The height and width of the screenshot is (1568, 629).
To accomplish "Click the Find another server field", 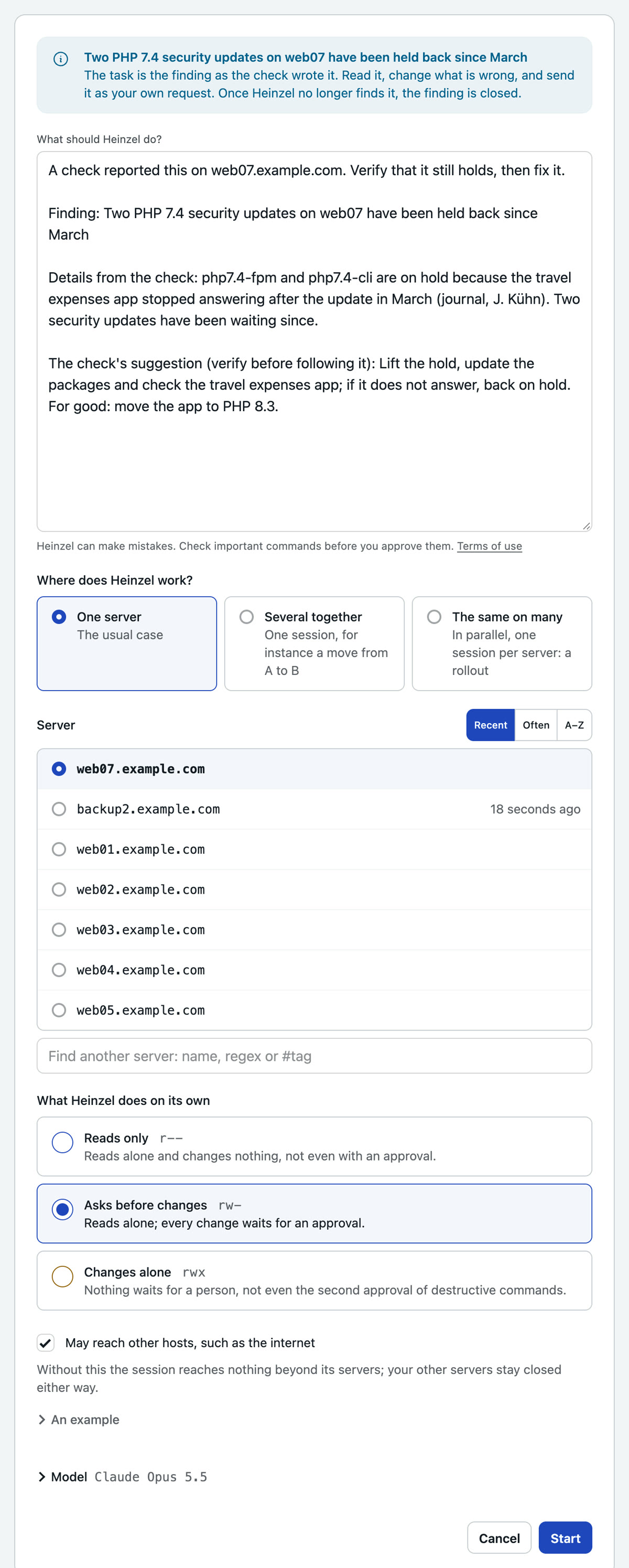I will coord(314,1056).
